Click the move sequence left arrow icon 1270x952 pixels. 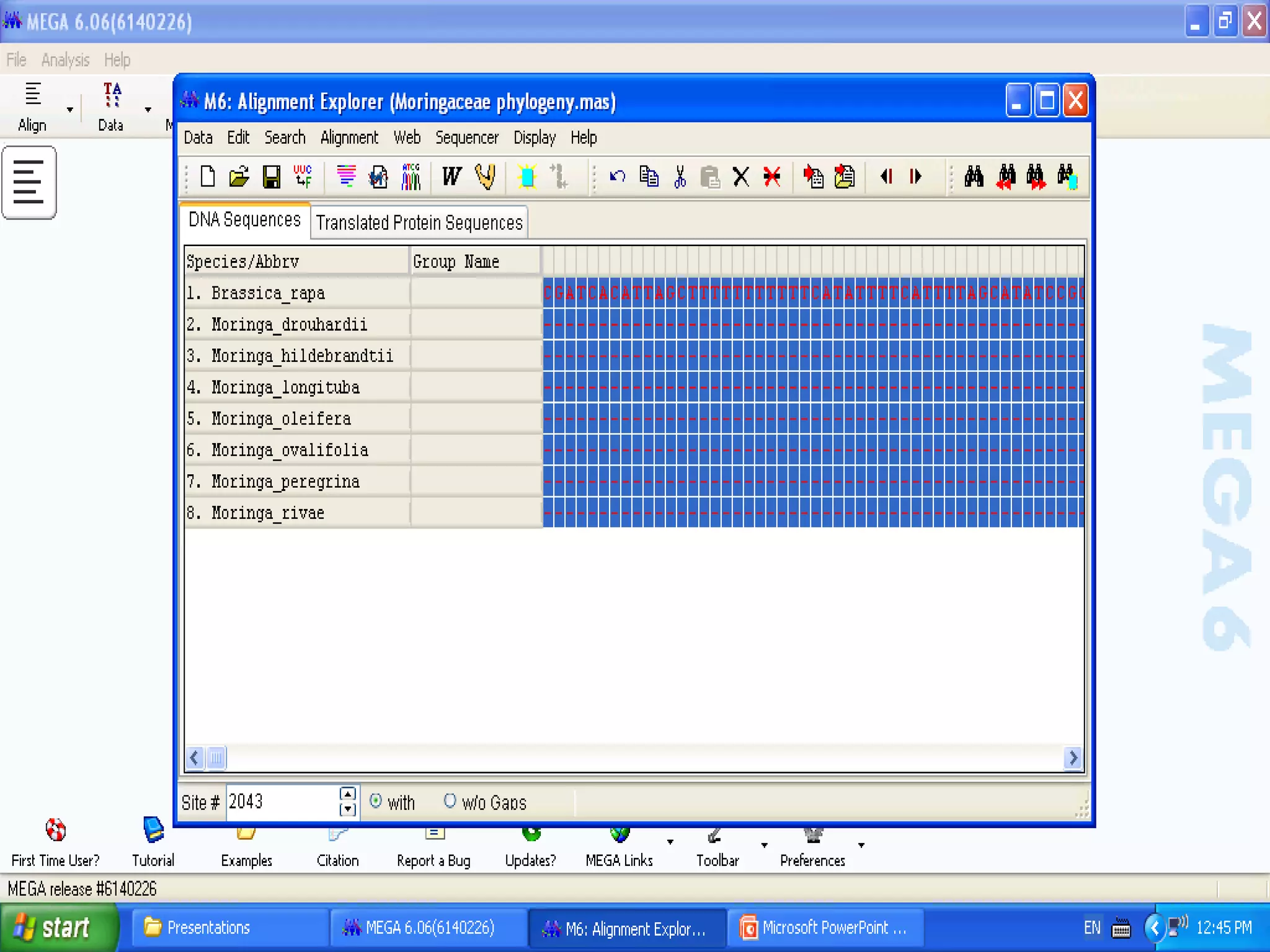pyautogui.click(x=886, y=177)
